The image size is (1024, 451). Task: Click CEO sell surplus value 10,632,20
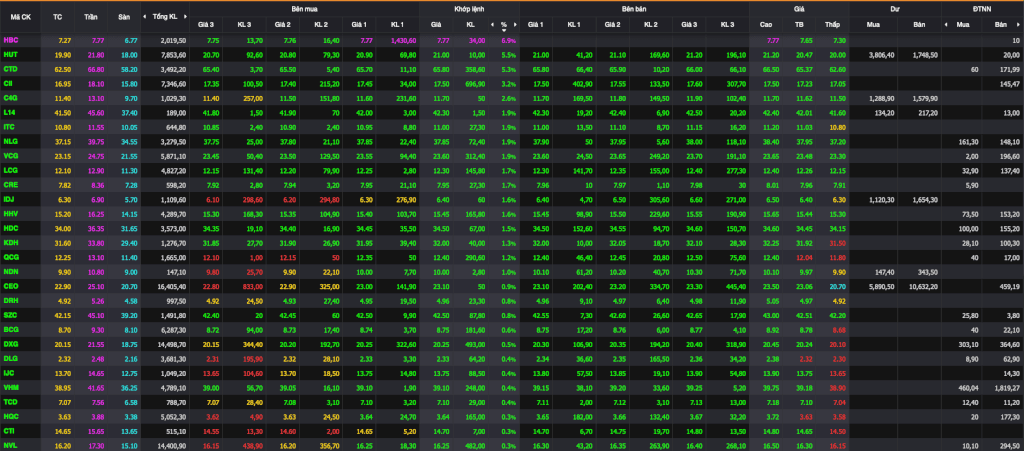(922, 286)
